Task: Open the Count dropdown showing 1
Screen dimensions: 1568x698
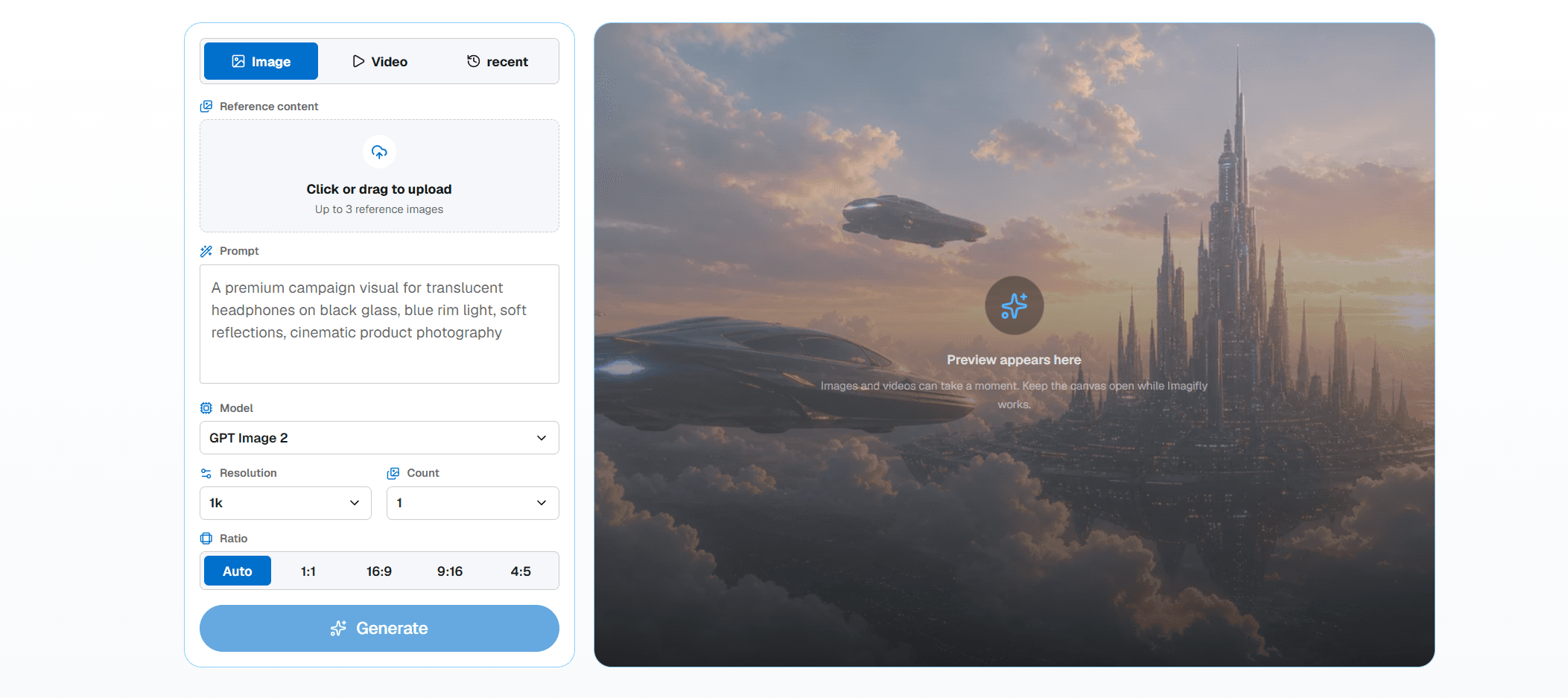Action: coord(473,503)
